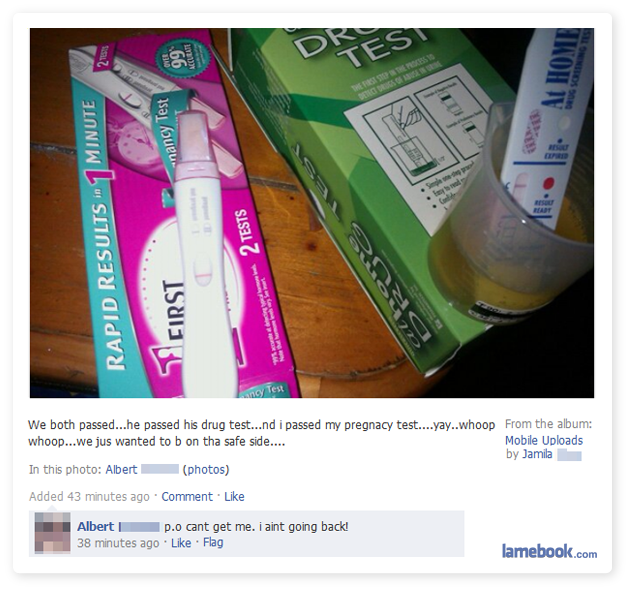Image resolution: width=630 pixels, height=591 pixels.
Task: Click the '38 minutes ago' comment timestamp
Action: click(x=118, y=543)
